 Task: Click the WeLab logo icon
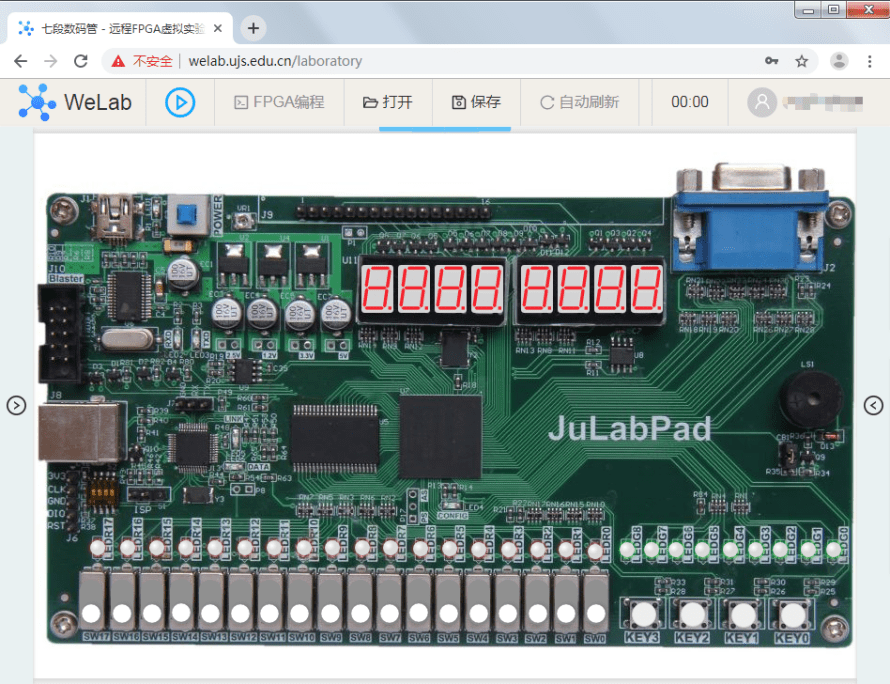coord(38,102)
